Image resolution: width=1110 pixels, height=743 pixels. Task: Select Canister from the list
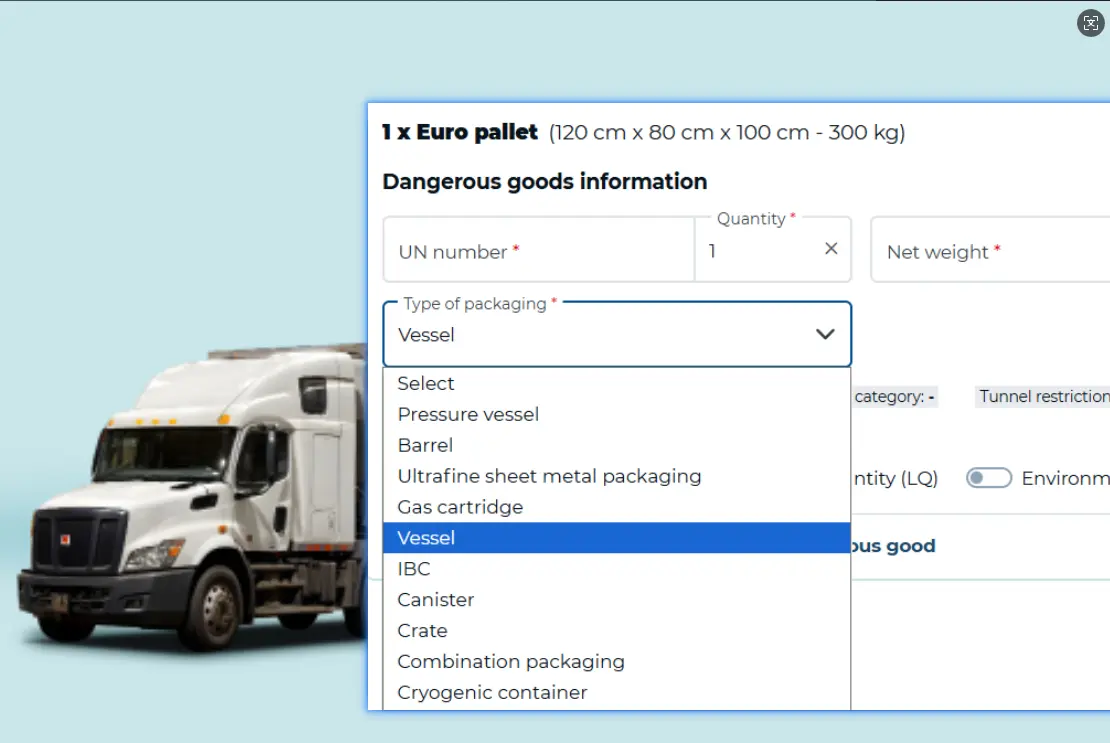[617, 599]
